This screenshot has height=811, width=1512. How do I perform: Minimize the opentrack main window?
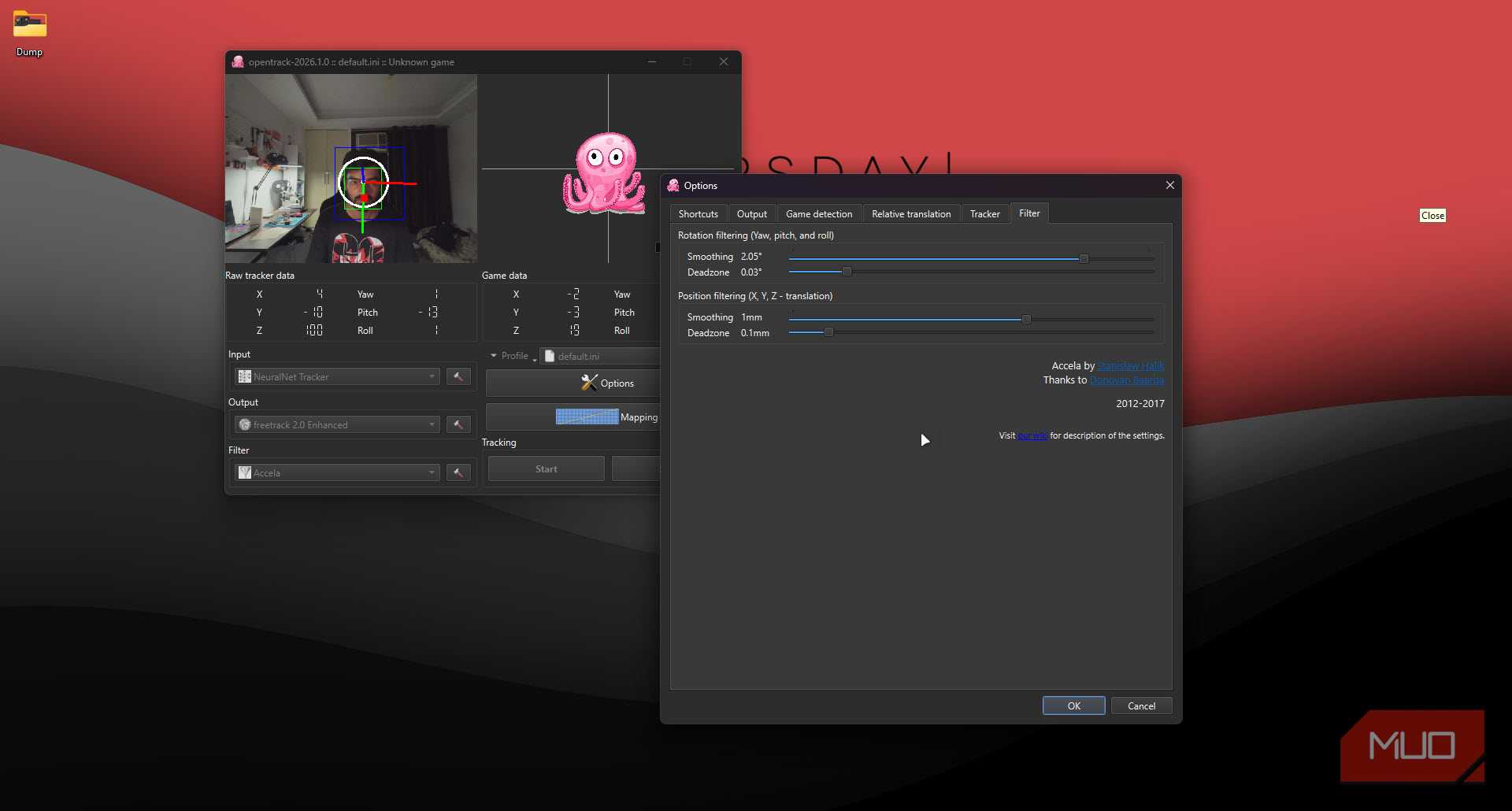pos(652,61)
